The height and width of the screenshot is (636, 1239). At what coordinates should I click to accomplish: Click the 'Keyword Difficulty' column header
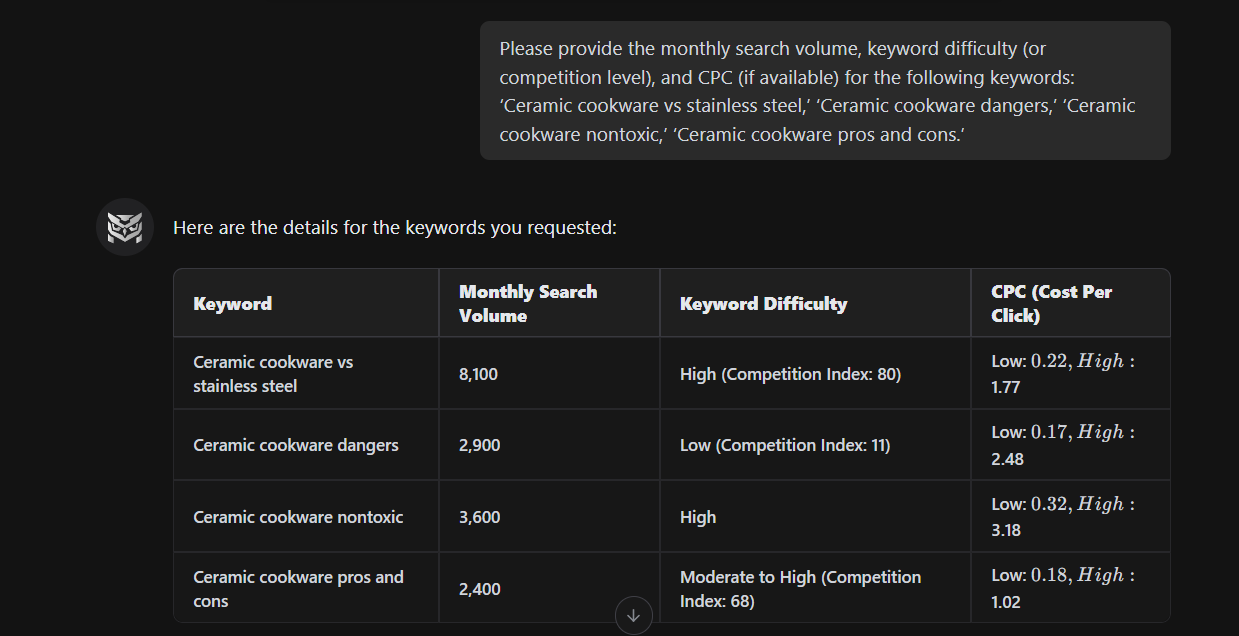click(x=763, y=302)
